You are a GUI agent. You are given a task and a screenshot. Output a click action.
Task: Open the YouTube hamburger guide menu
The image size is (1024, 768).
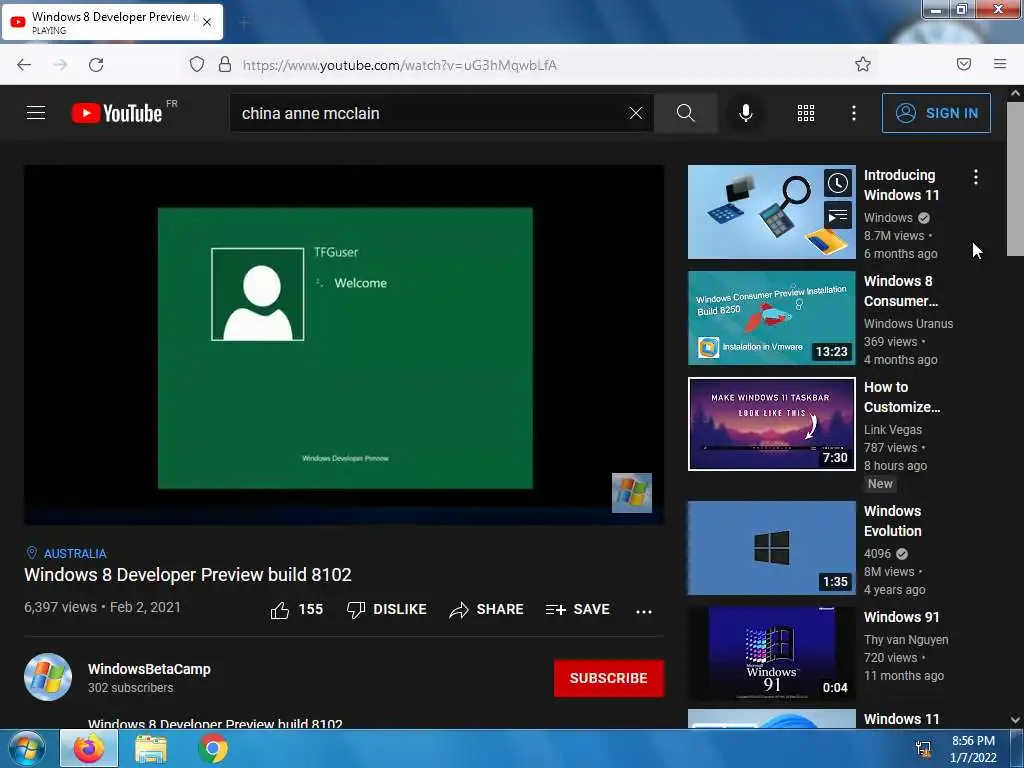(36, 113)
